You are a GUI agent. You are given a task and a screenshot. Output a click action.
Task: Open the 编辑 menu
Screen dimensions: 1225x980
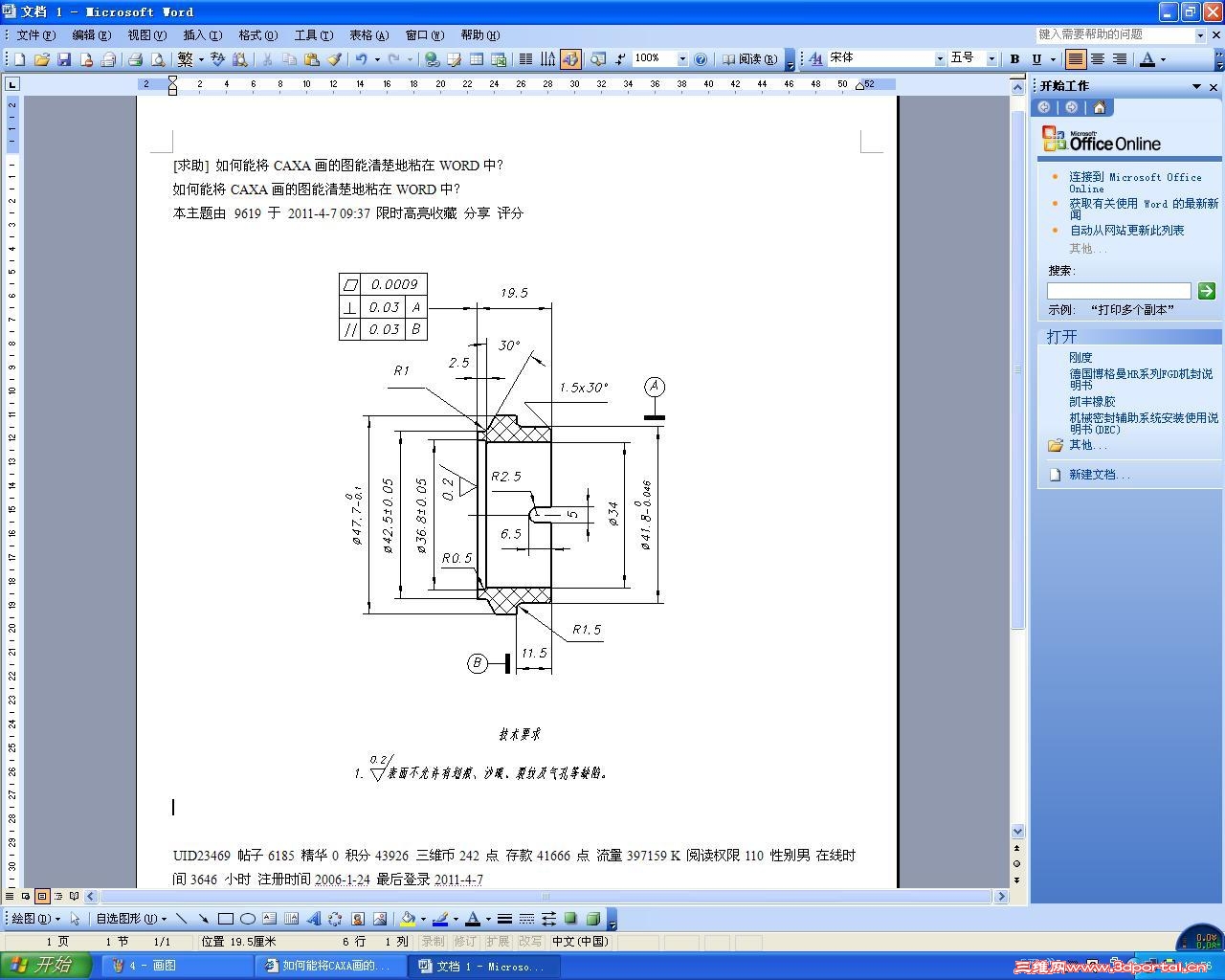point(92,34)
